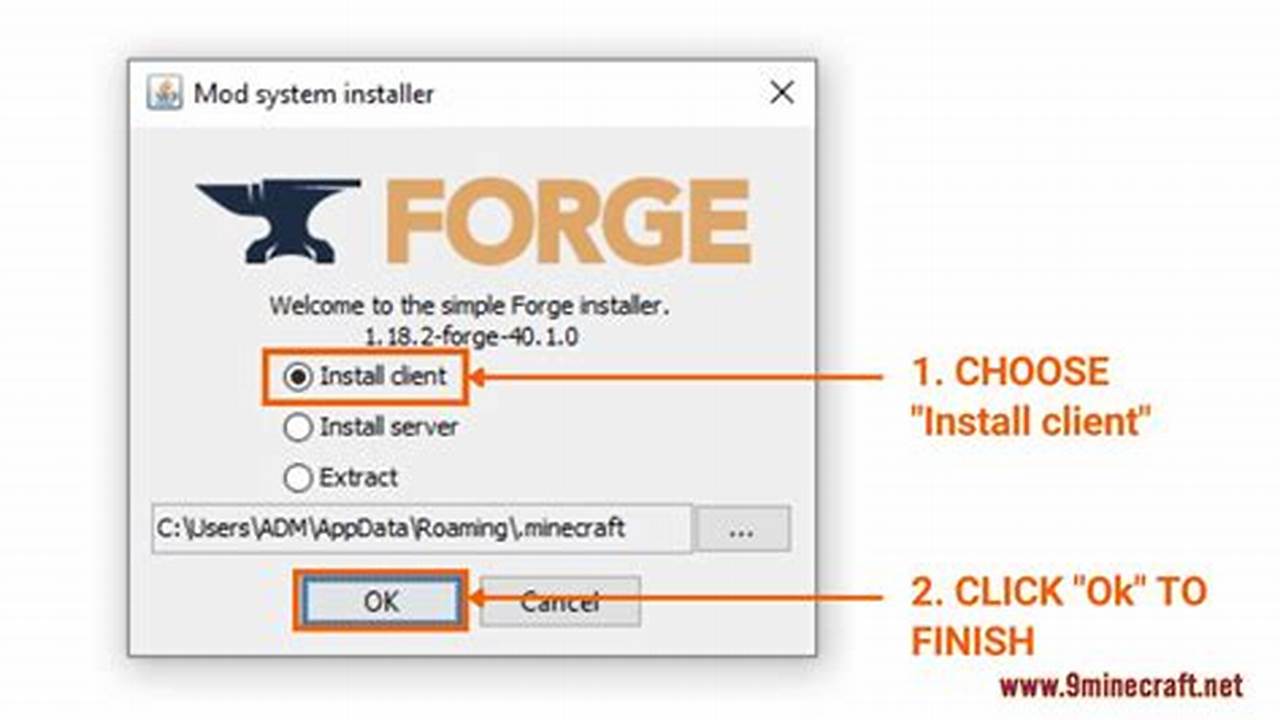The height and width of the screenshot is (720, 1280).
Task: Select the Install server radio button
Action: coord(297,428)
